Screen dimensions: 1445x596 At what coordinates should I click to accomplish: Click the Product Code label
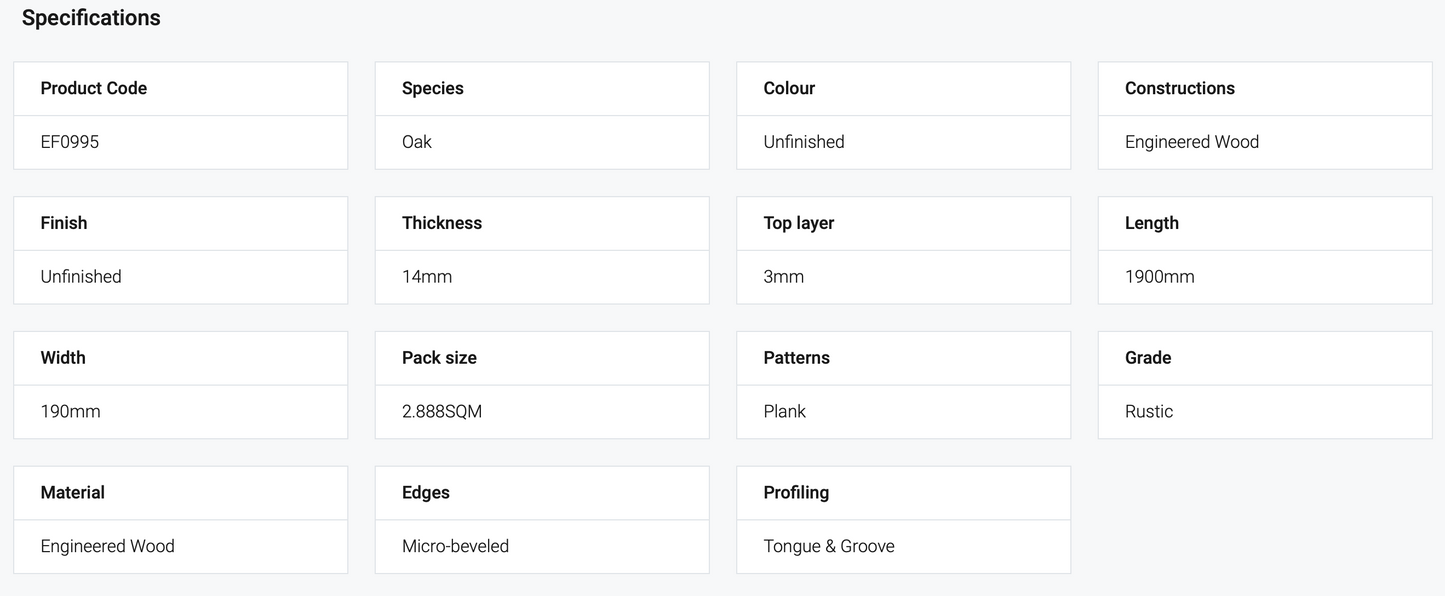(x=94, y=88)
